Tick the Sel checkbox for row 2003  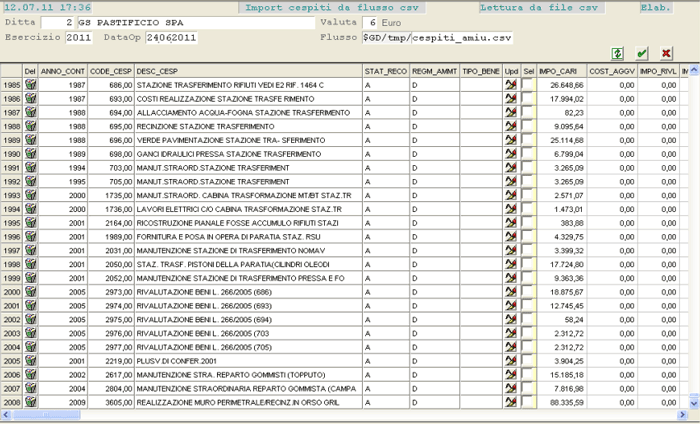(528, 332)
